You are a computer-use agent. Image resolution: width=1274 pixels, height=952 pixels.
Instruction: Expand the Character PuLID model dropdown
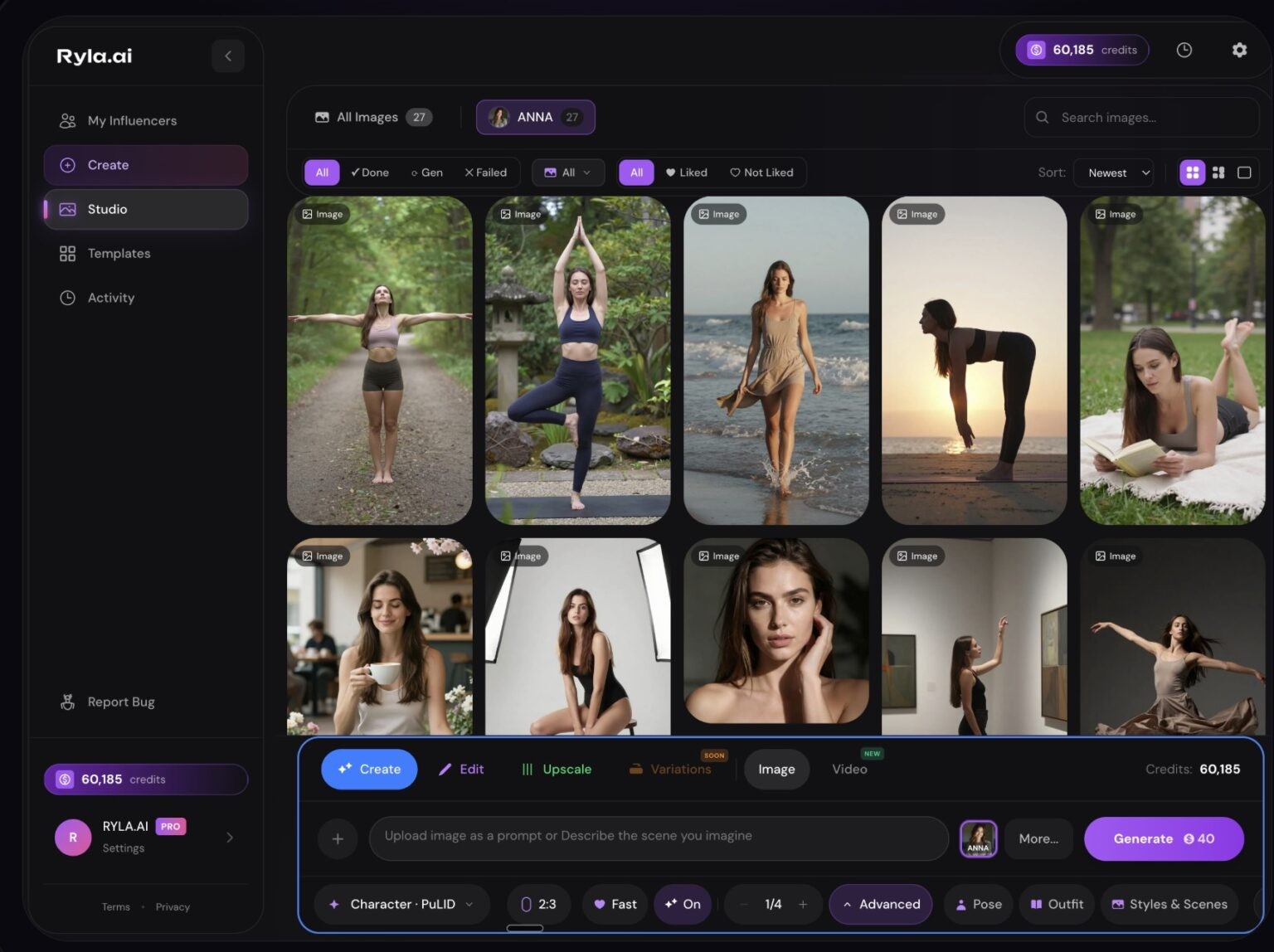click(402, 904)
